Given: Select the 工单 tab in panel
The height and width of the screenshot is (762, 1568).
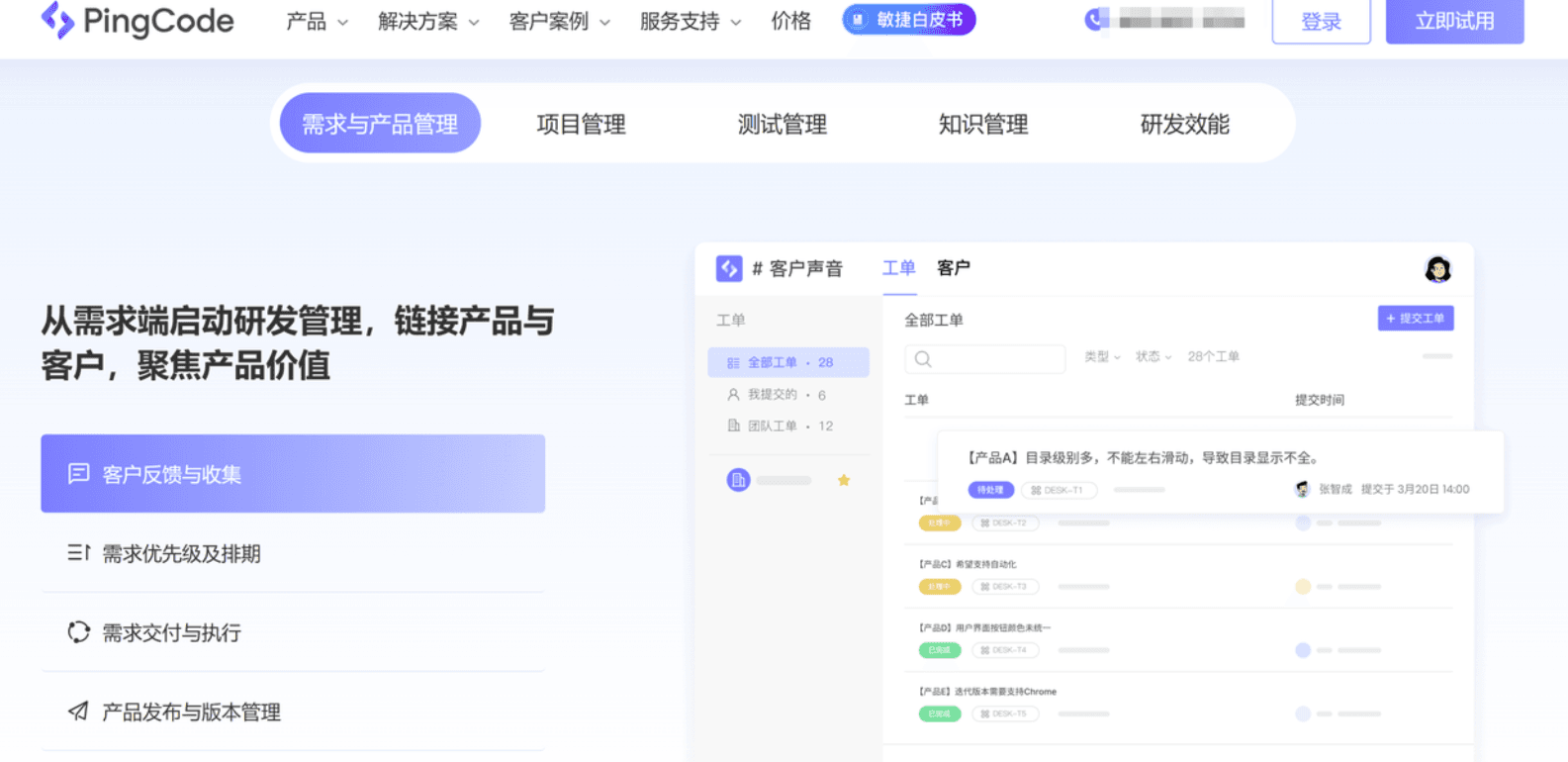Looking at the screenshot, I should point(898,268).
